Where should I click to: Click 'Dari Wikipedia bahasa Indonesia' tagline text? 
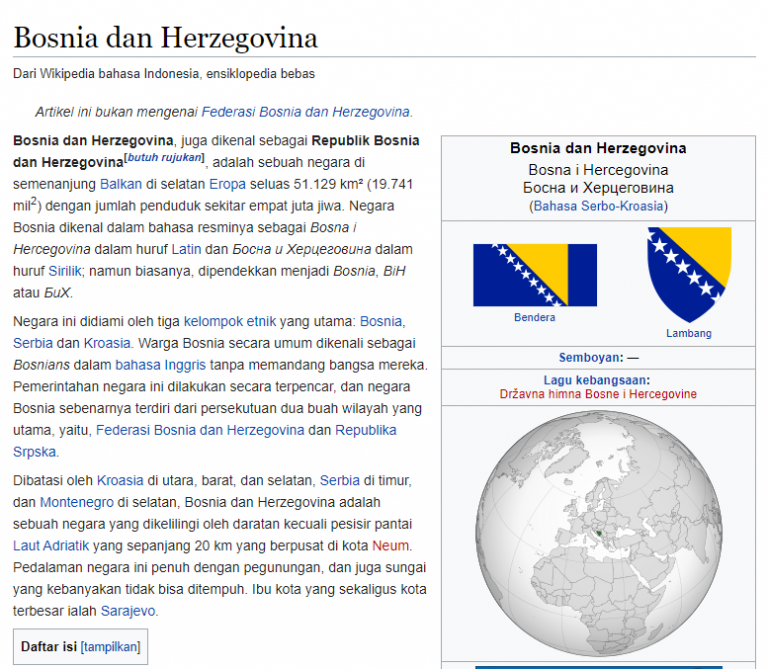pos(164,74)
